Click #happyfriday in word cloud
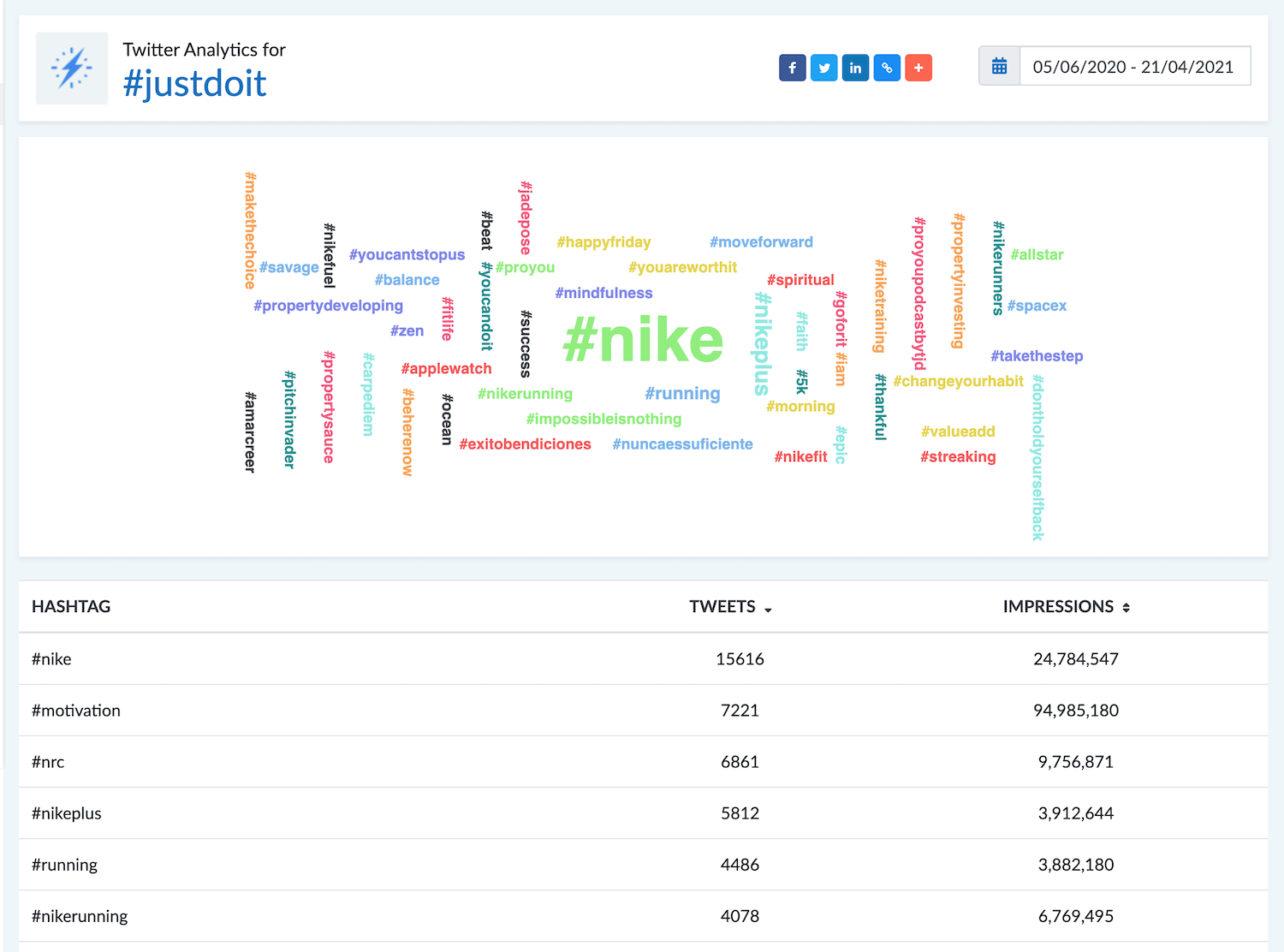1284x952 pixels. coord(603,242)
